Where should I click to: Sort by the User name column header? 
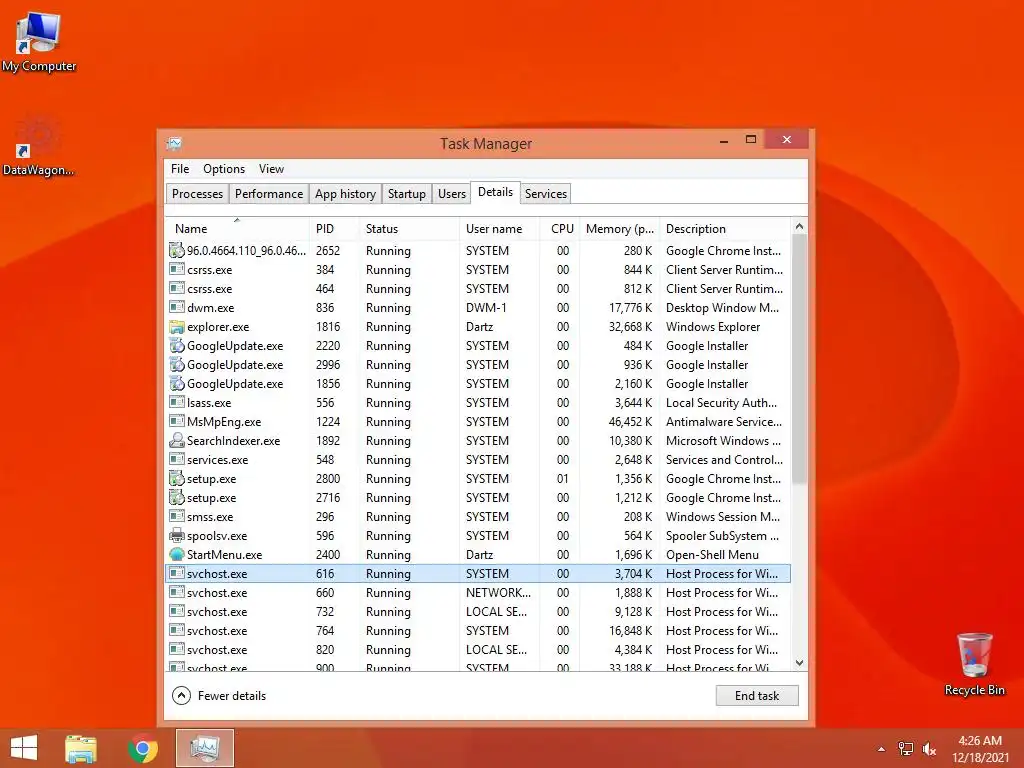click(x=500, y=229)
